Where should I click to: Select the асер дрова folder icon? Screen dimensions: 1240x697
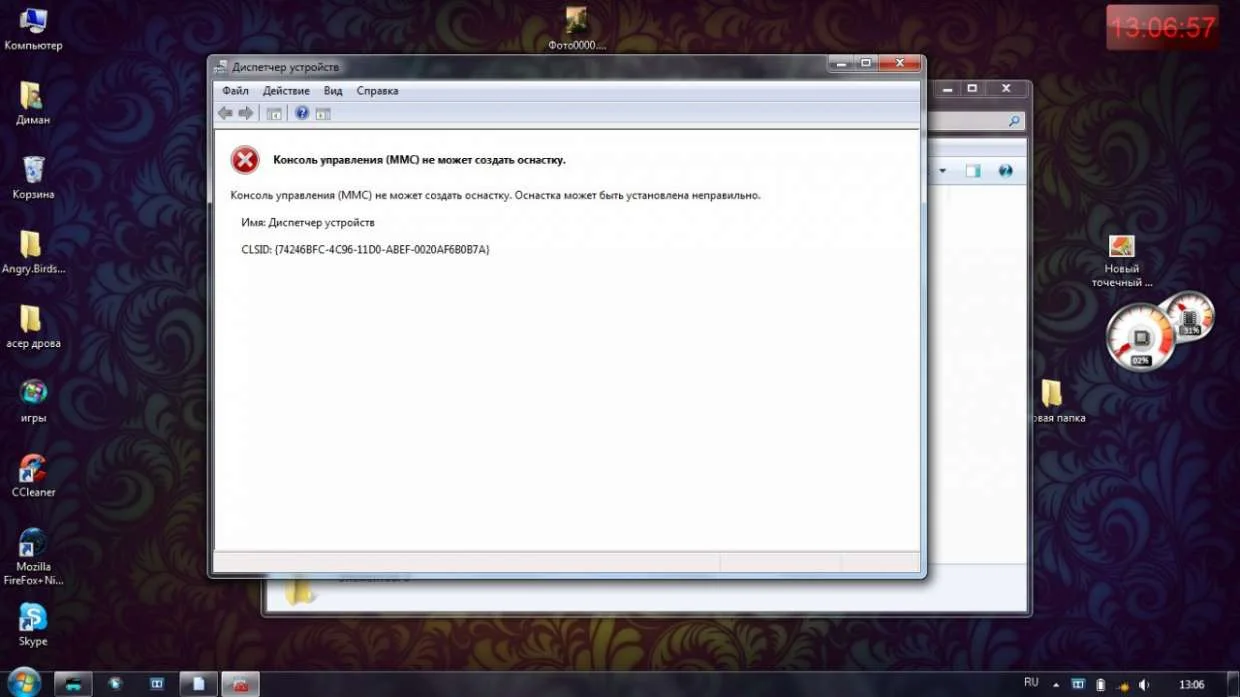click(x=31, y=326)
